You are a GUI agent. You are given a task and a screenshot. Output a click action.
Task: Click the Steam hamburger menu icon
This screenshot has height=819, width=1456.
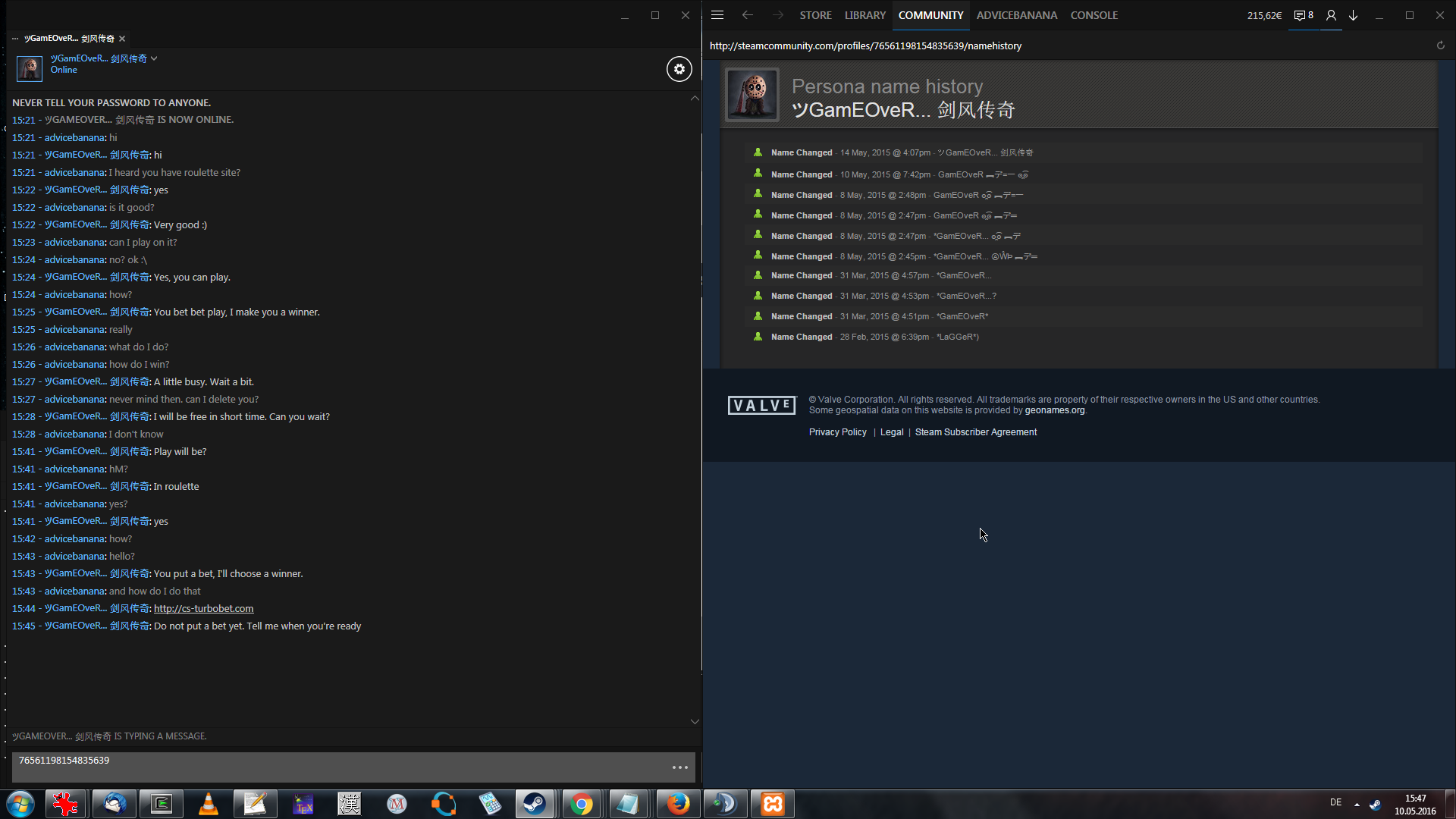717,15
